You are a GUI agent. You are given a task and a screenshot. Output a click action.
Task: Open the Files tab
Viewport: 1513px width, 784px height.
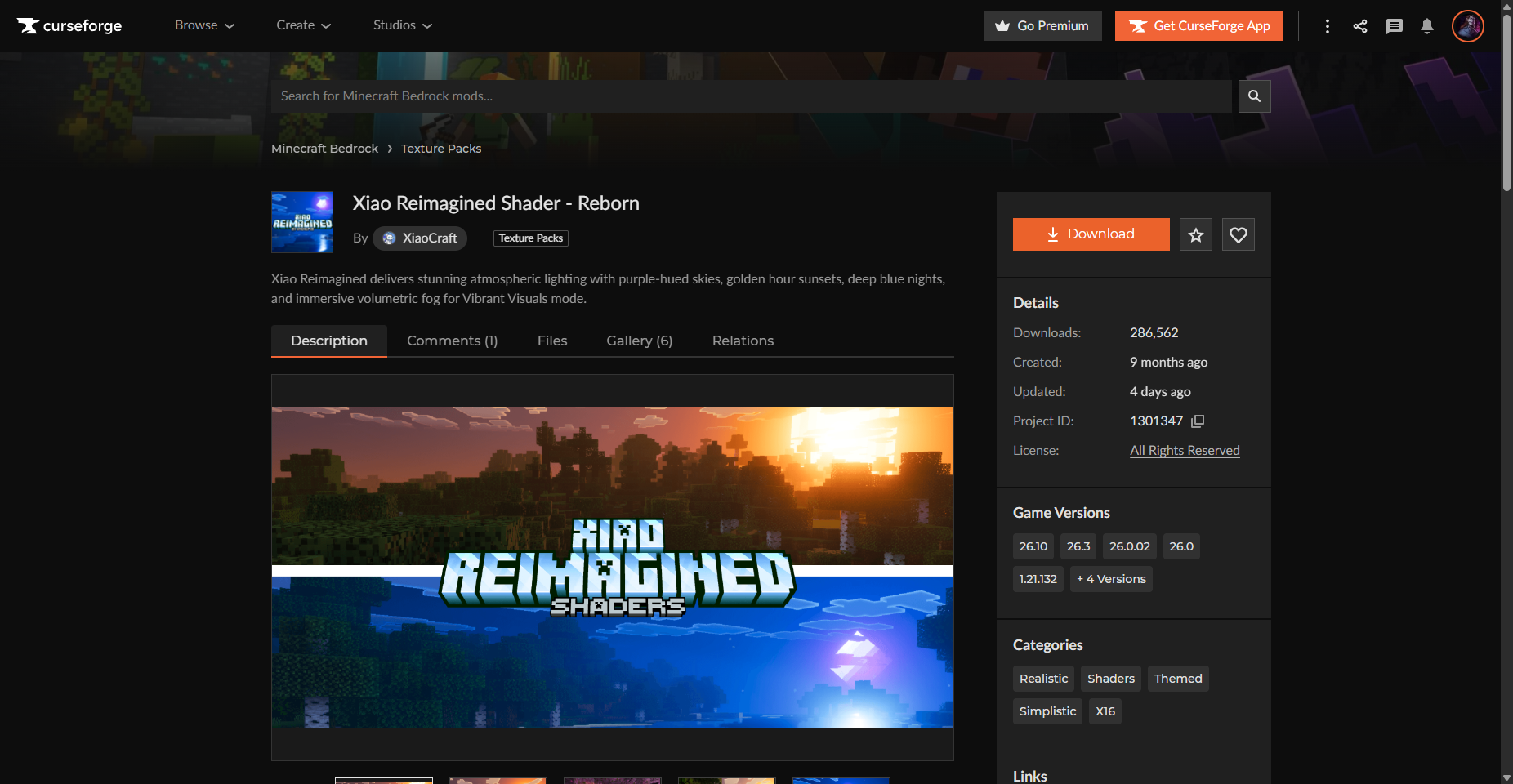pos(552,341)
